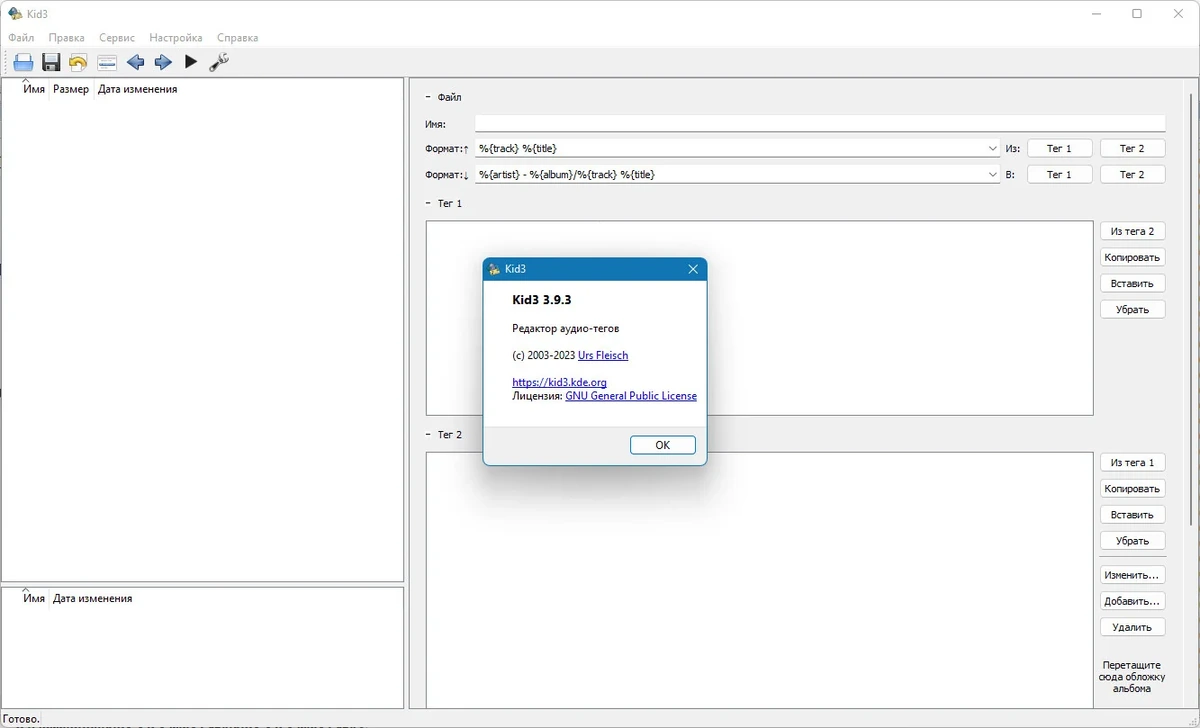Click the Play audio toolbar icon

(191, 62)
